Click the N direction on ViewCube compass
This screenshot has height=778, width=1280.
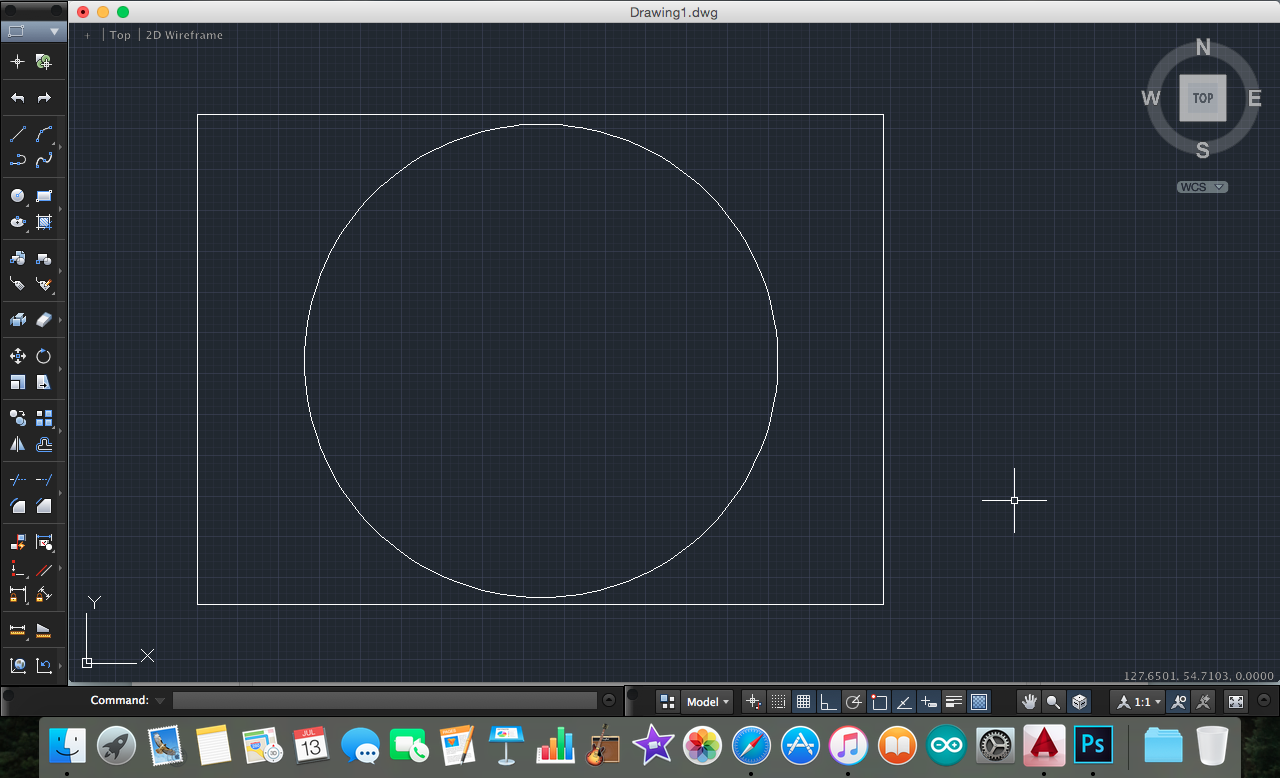(x=1203, y=47)
